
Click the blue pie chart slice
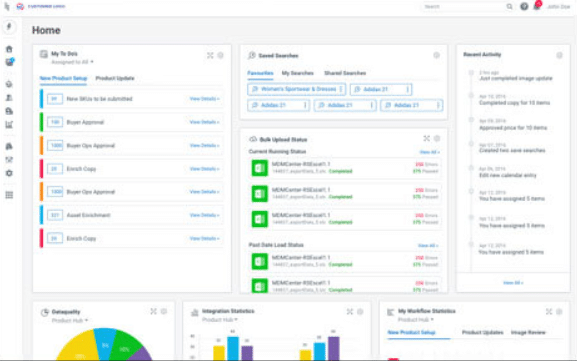coord(105,341)
